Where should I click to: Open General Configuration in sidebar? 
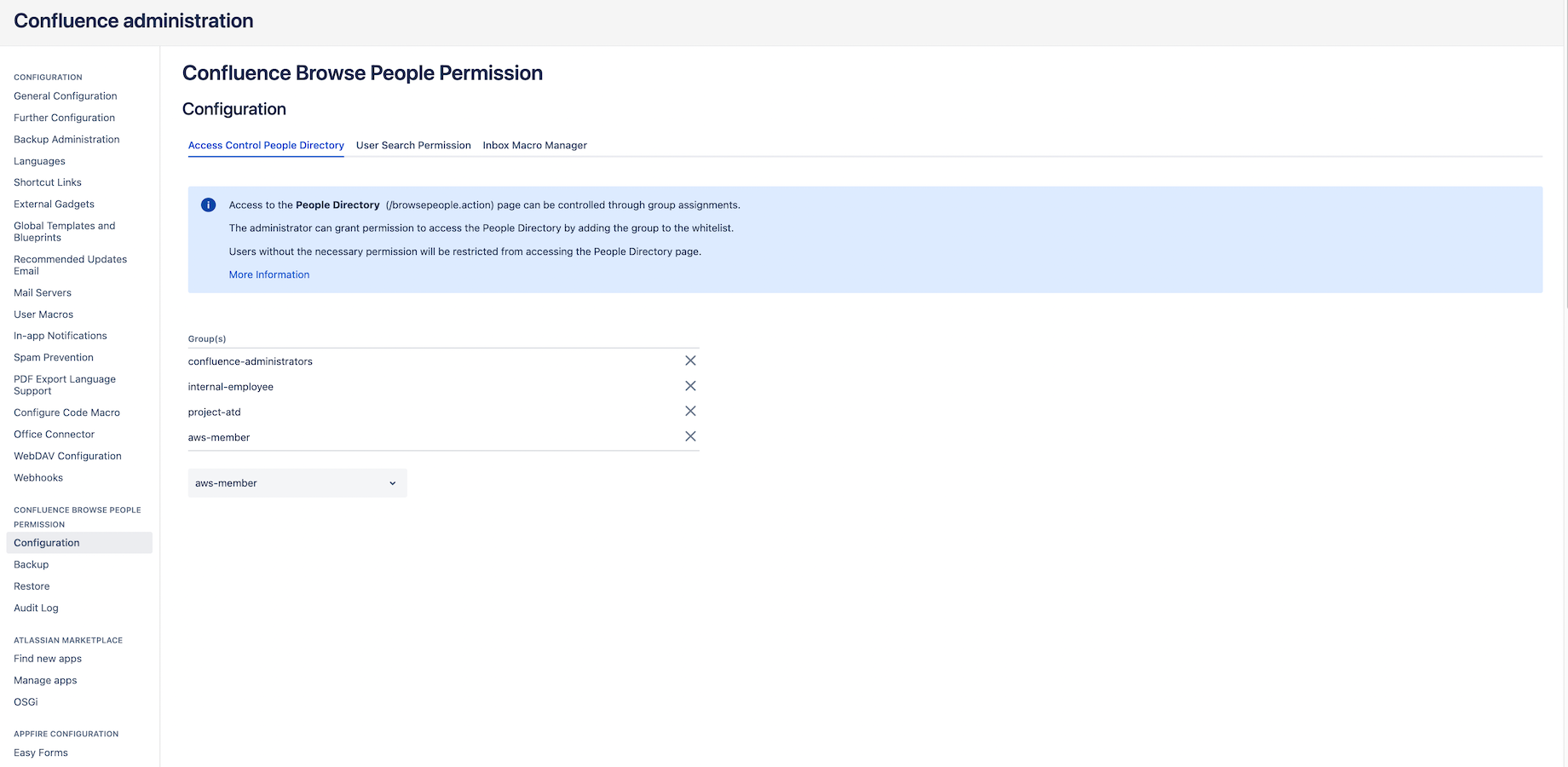pyautogui.click(x=66, y=95)
